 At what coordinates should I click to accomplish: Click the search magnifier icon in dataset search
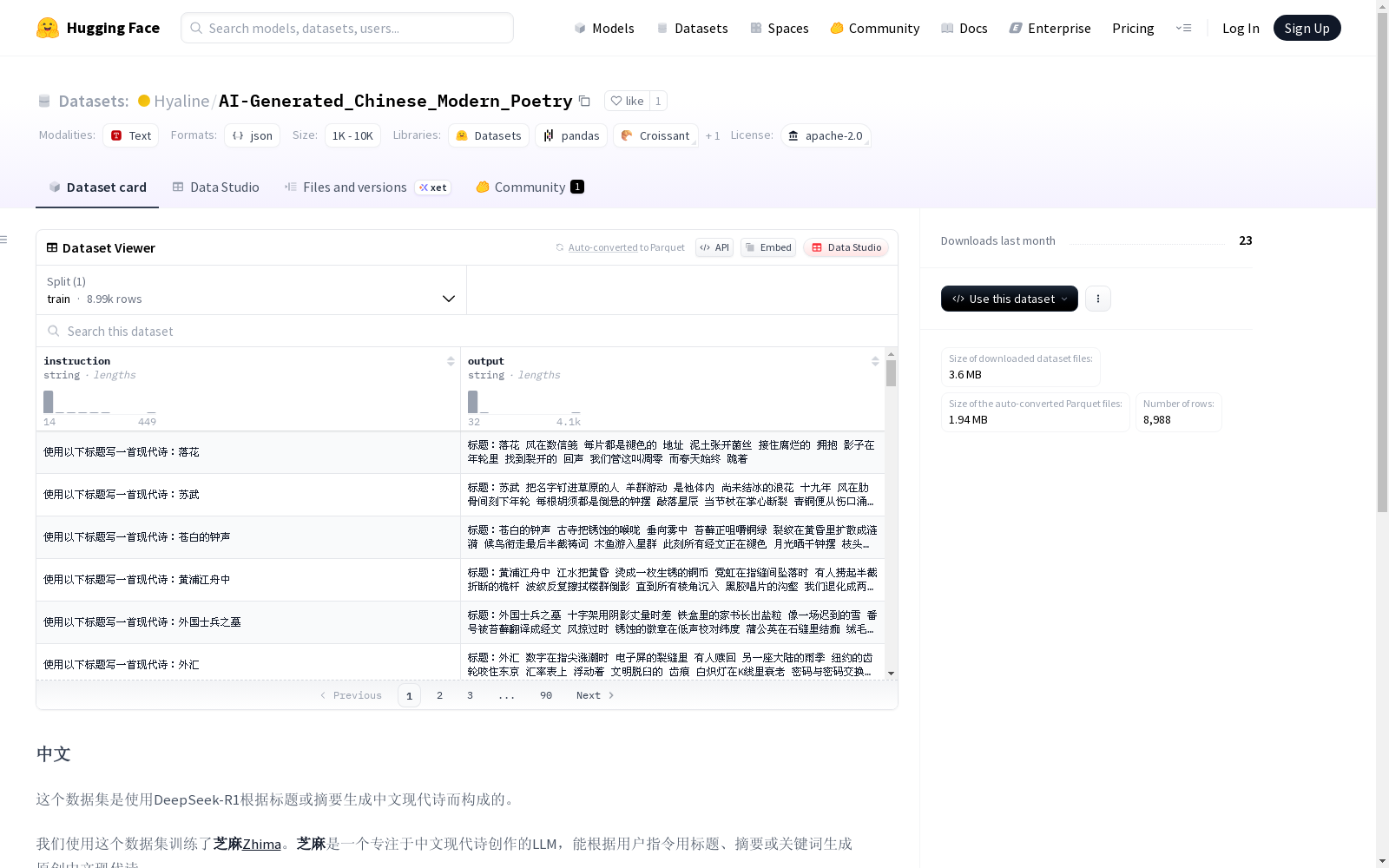coord(54,331)
